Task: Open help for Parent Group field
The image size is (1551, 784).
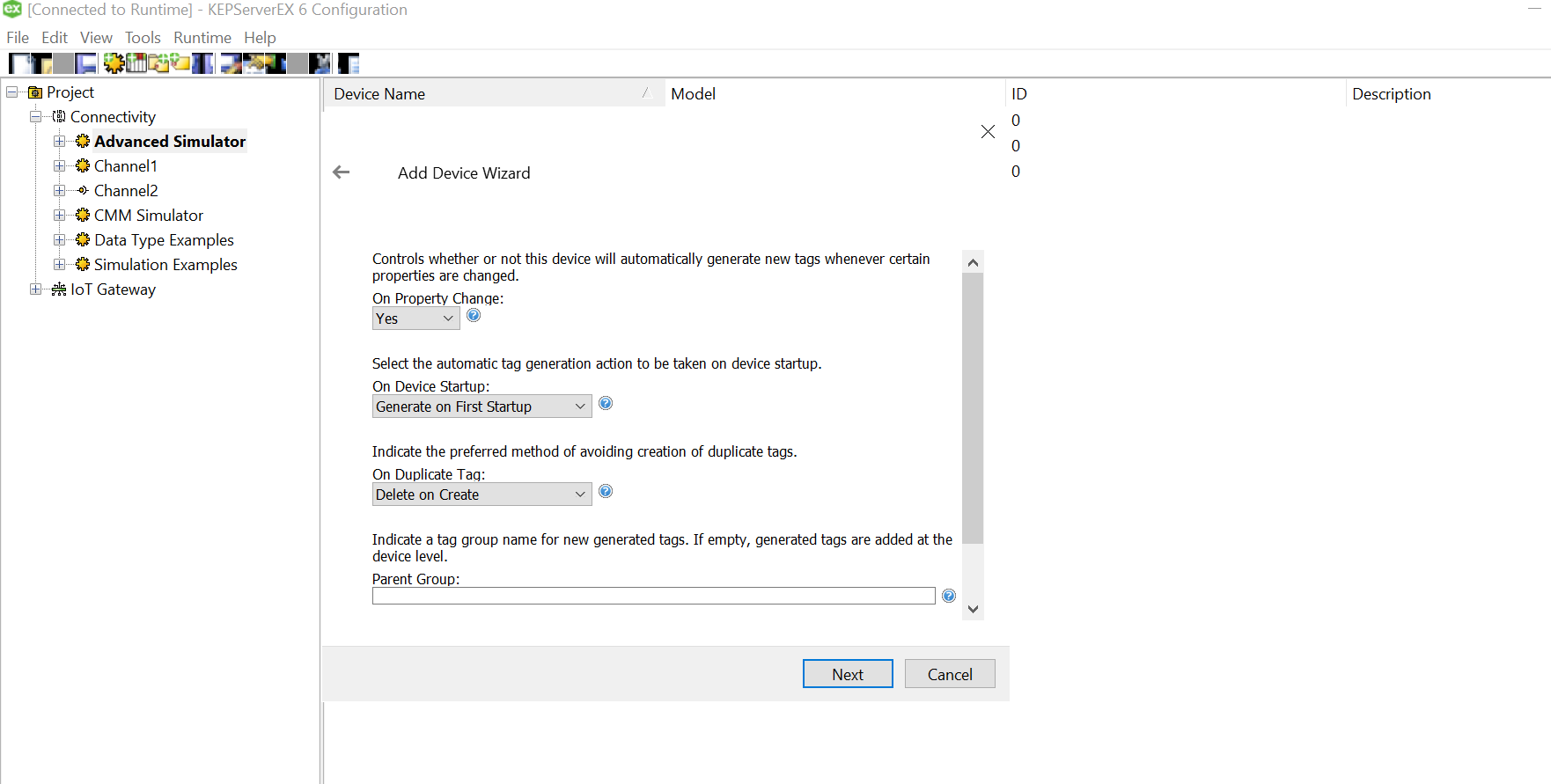Action: point(948,597)
